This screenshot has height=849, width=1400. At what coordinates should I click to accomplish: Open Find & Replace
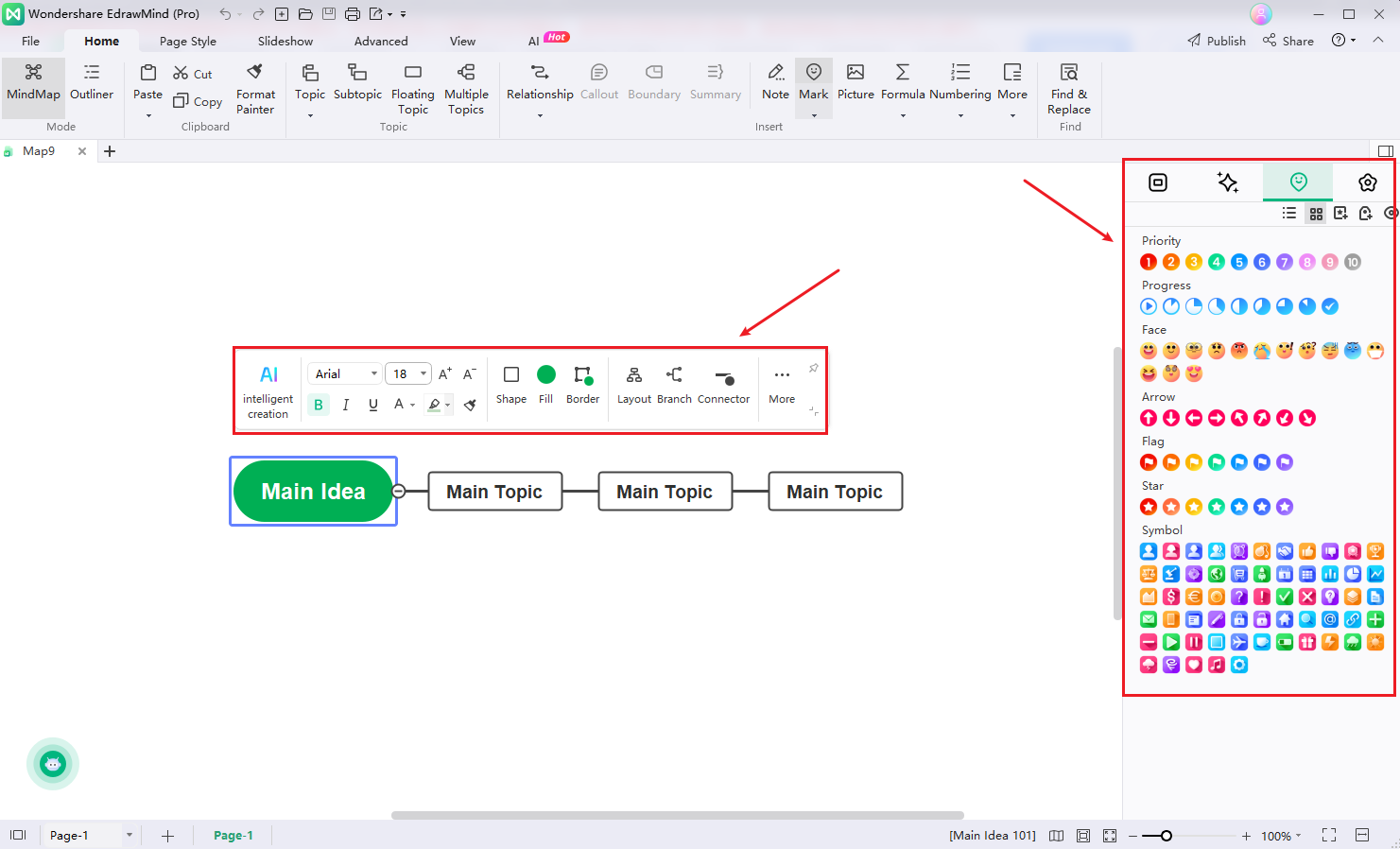tap(1069, 90)
